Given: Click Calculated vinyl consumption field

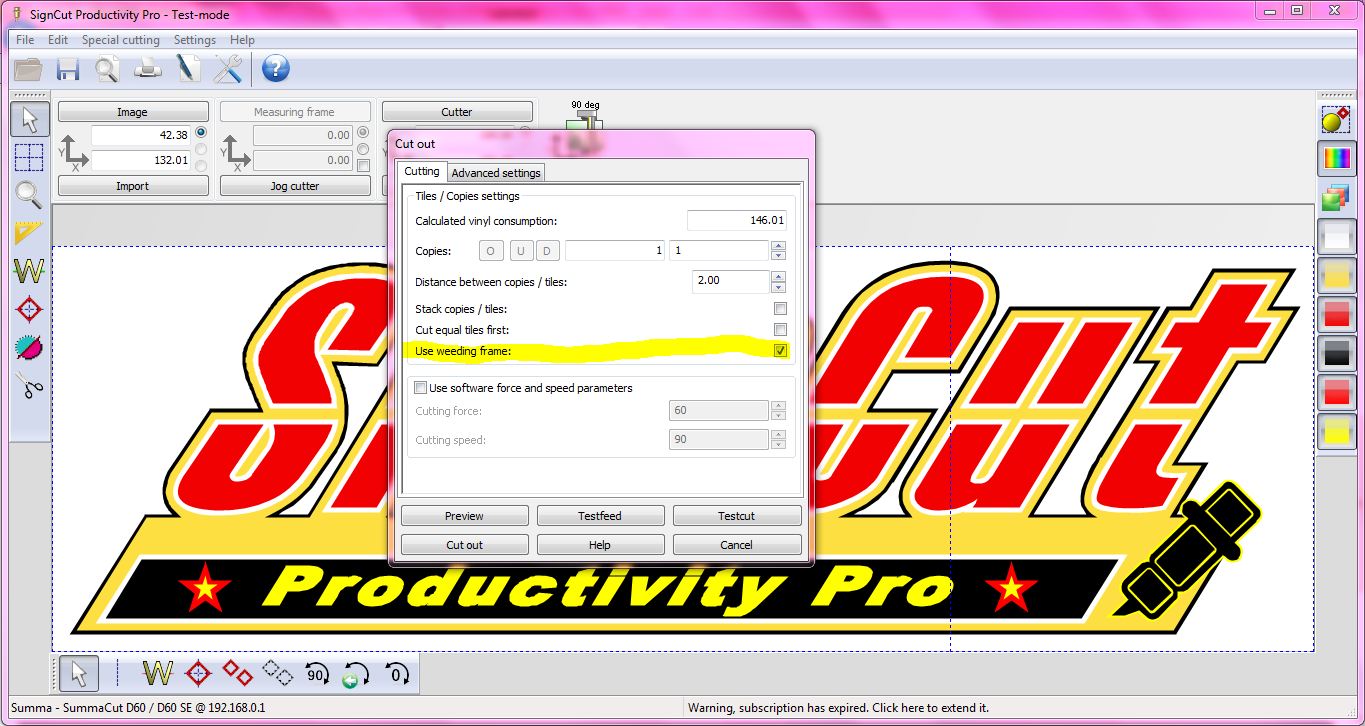Looking at the screenshot, I should point(737,220).
